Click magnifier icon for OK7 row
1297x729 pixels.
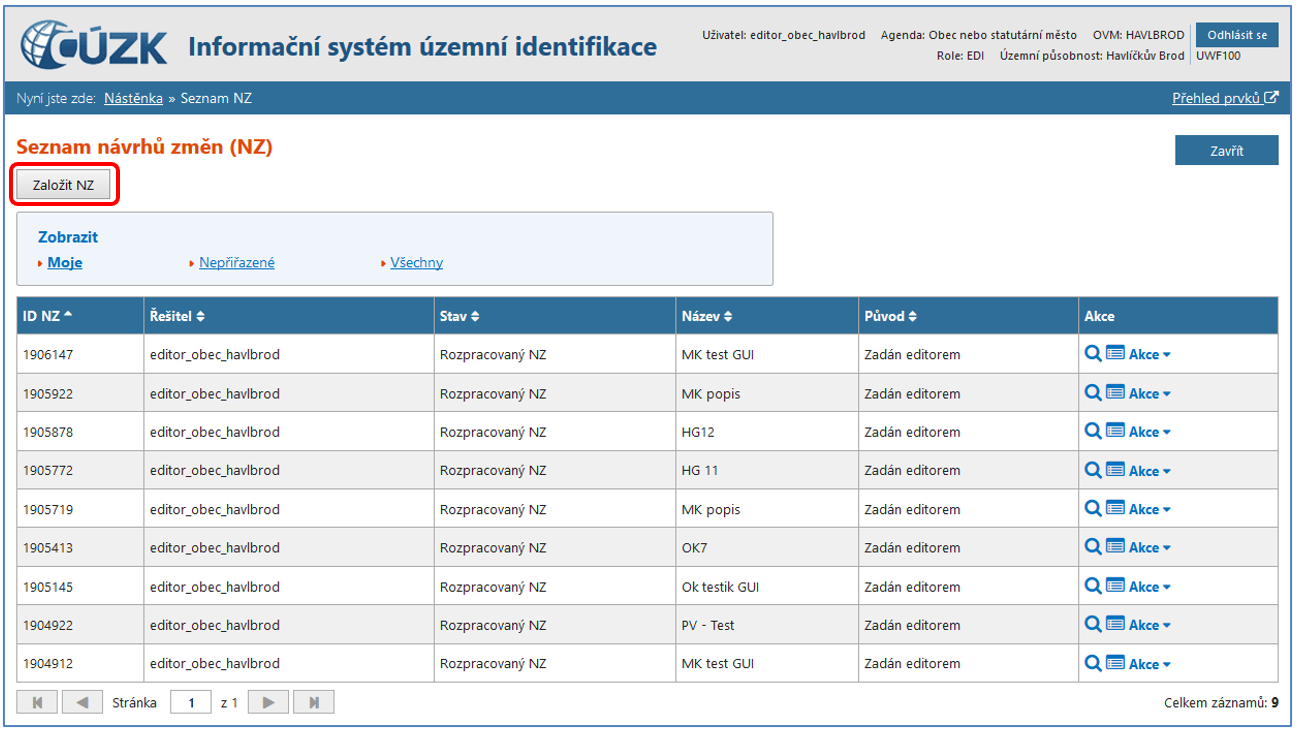point(1093,548)
